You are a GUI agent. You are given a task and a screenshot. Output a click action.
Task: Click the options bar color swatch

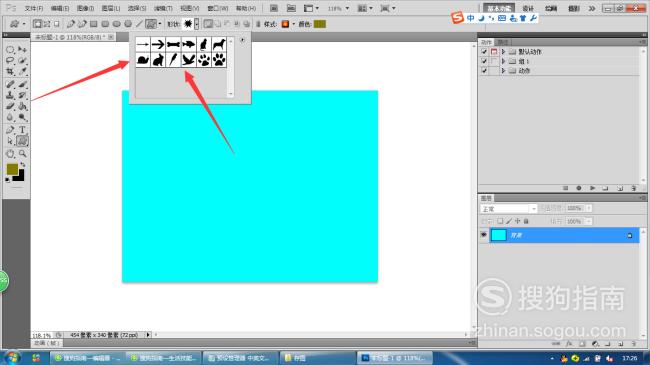point(320,24)
